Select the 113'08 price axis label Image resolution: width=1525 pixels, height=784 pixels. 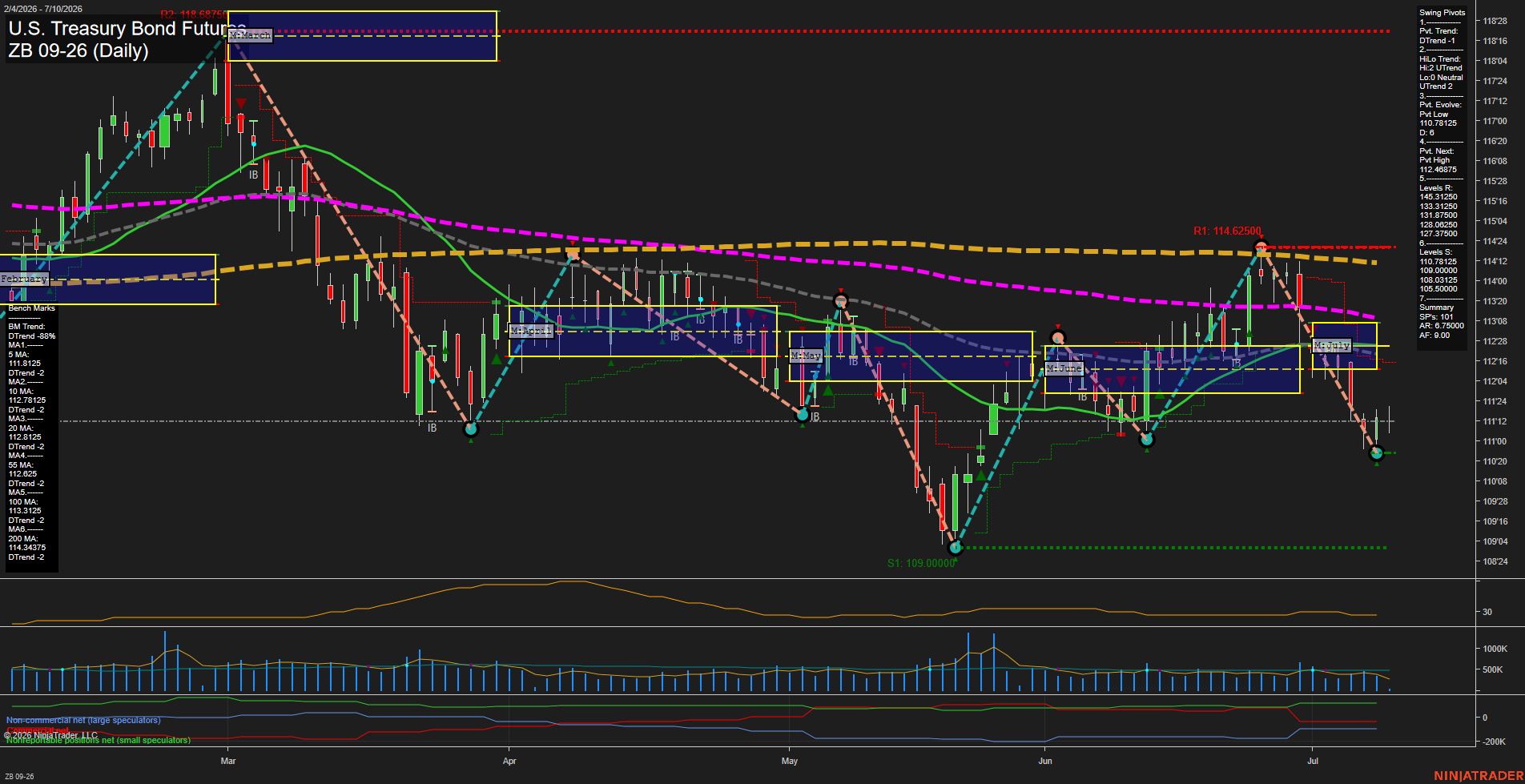(x=1495, y=322)
